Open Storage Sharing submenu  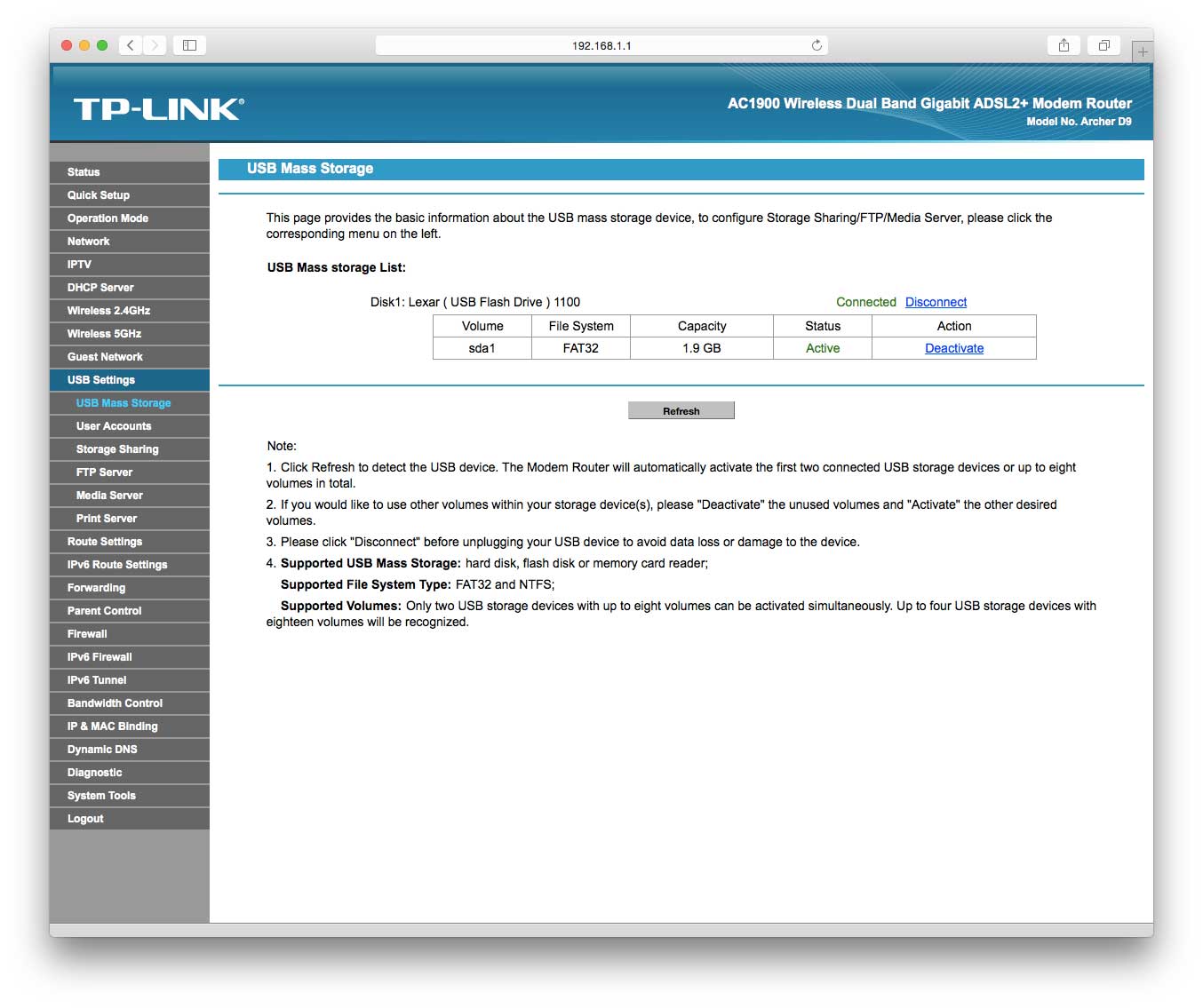(x=130, y=449)
